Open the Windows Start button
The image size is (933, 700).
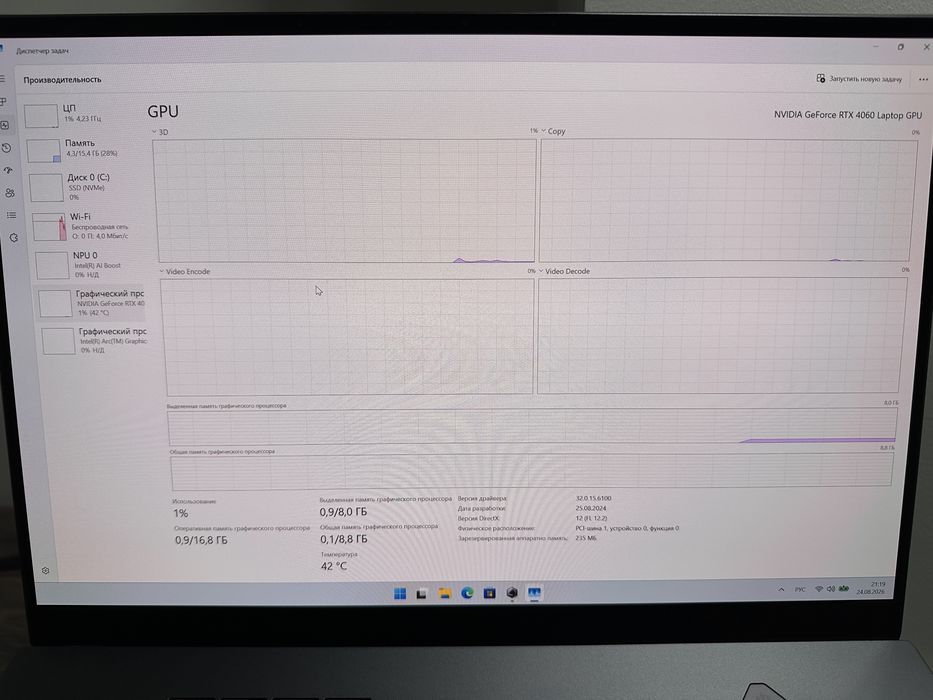[400, 593]
